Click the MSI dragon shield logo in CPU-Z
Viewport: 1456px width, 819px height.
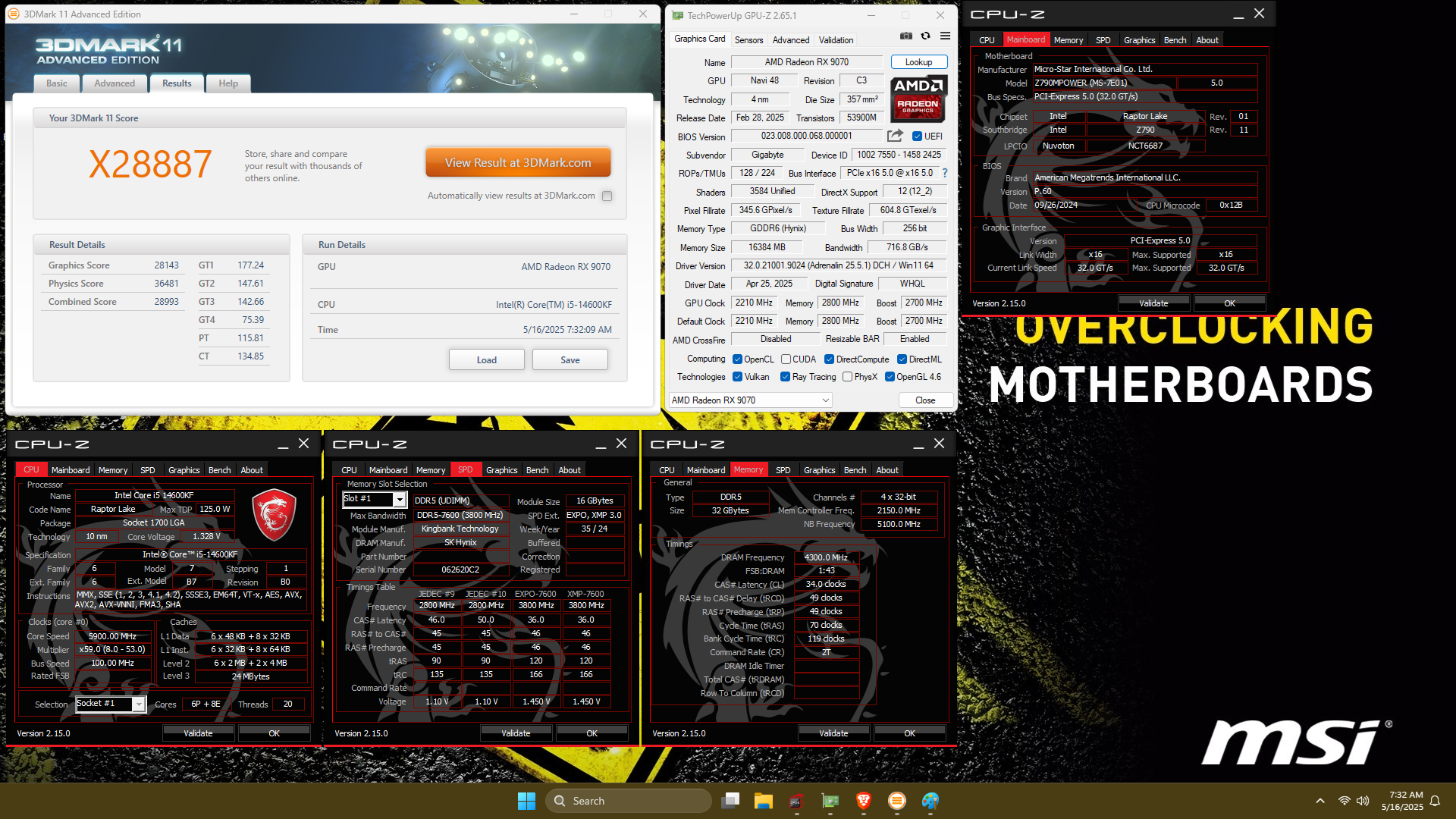(274, 515)
